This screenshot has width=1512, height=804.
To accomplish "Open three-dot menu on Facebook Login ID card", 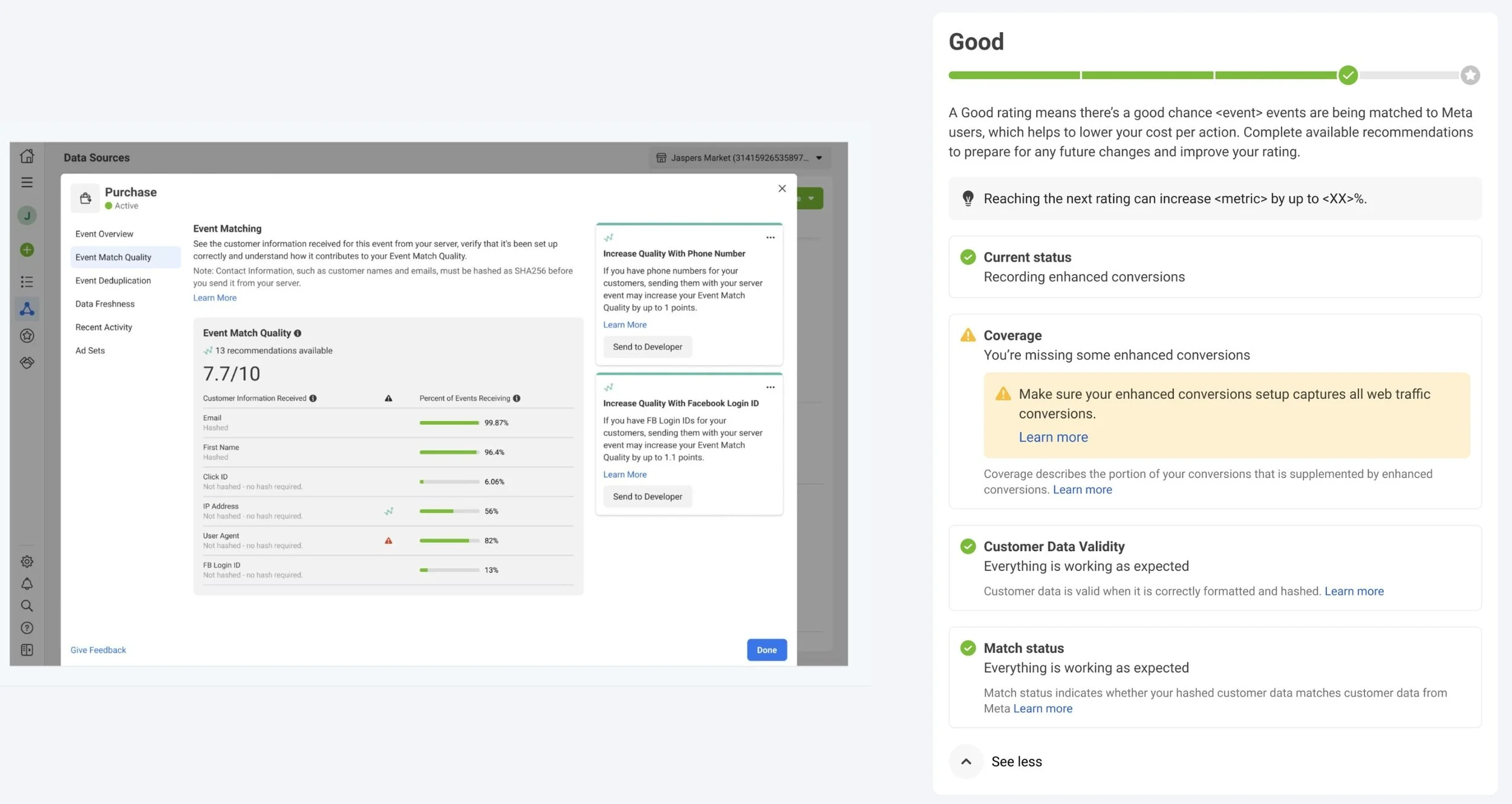I will click(770, 387).
